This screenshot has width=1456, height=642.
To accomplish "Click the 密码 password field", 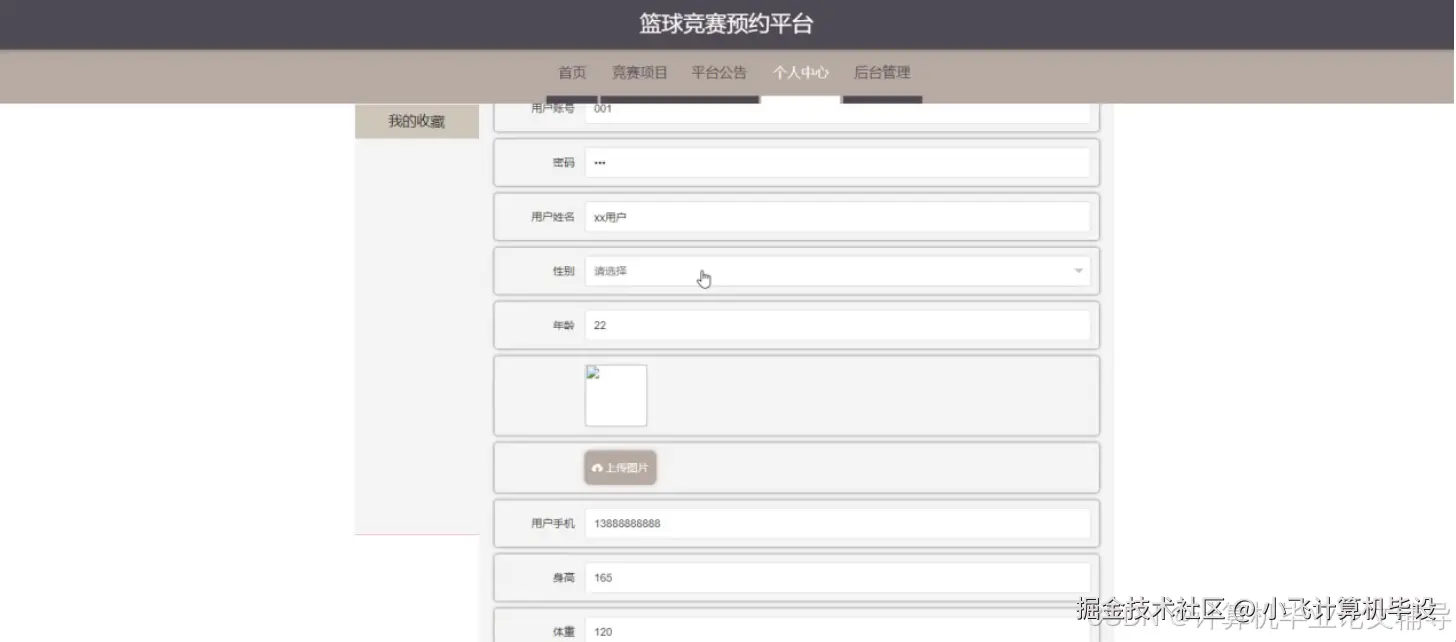I will (837, 163).
